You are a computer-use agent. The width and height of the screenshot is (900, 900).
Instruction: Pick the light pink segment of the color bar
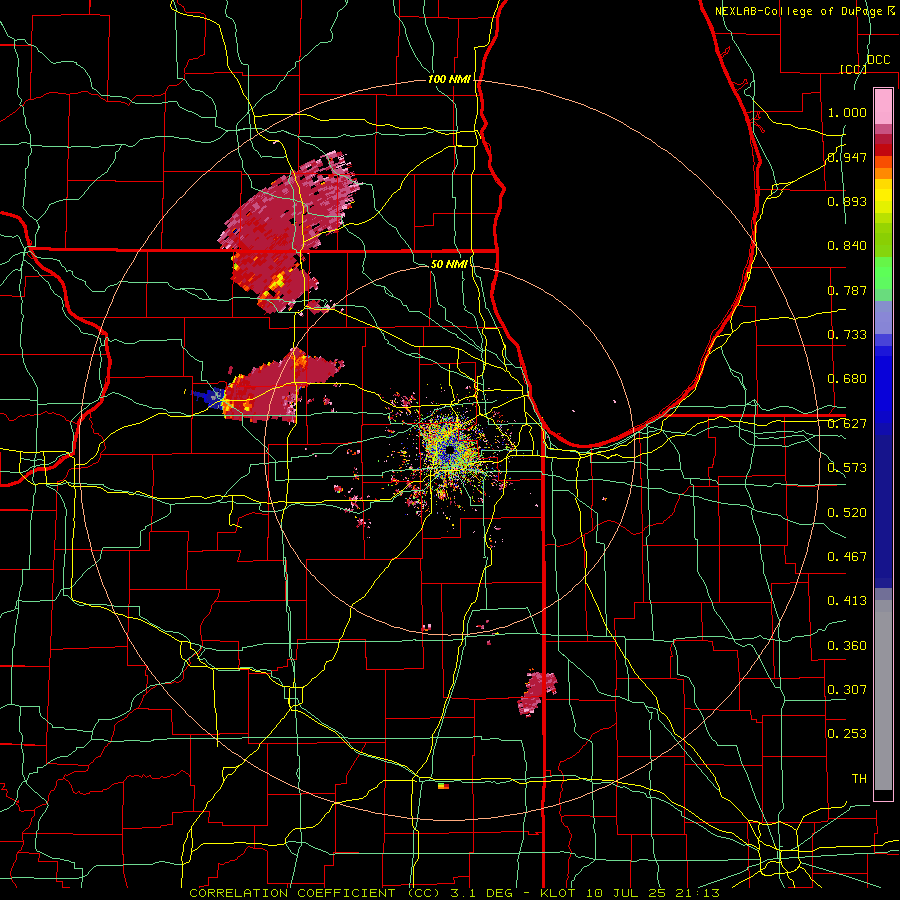point(883,106)
